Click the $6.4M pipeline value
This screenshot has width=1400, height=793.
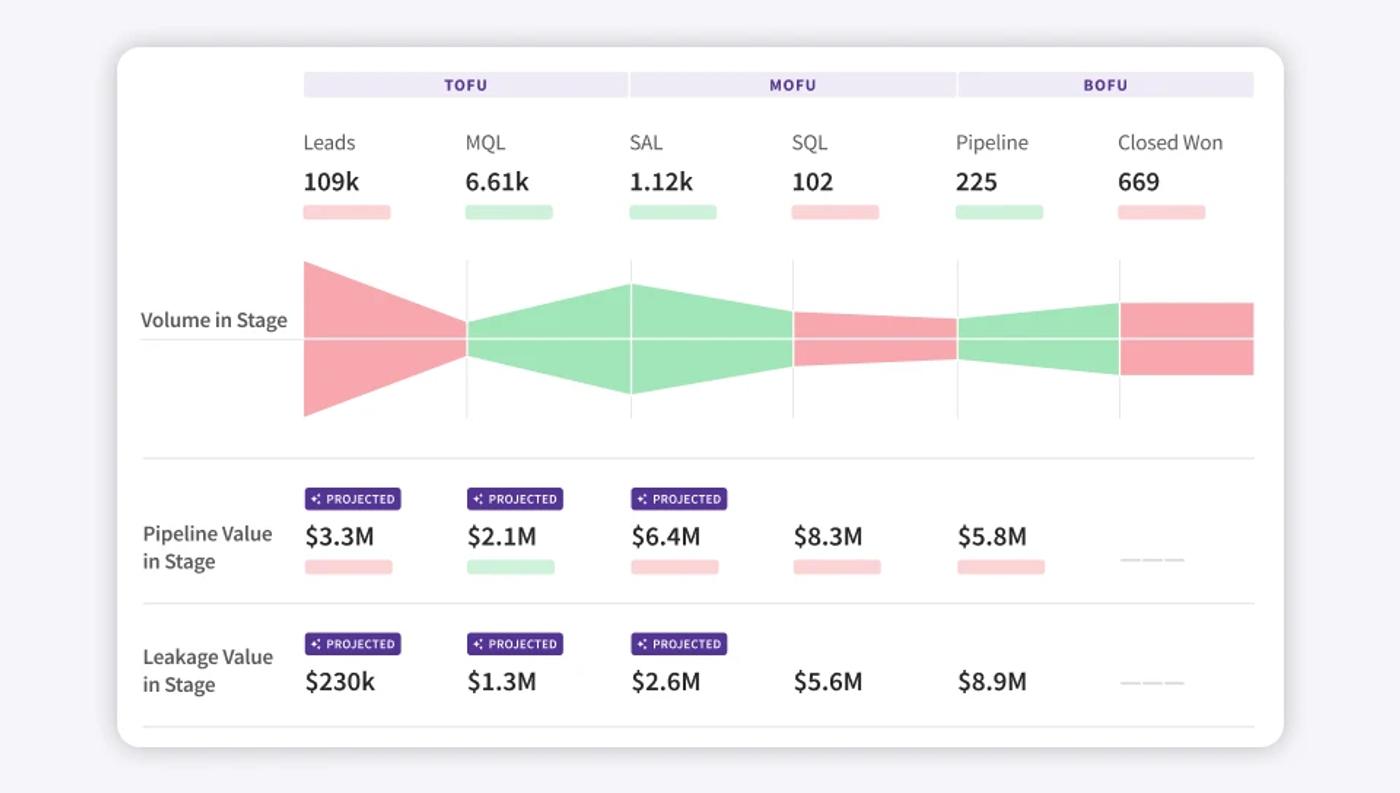tap(666, 537)
